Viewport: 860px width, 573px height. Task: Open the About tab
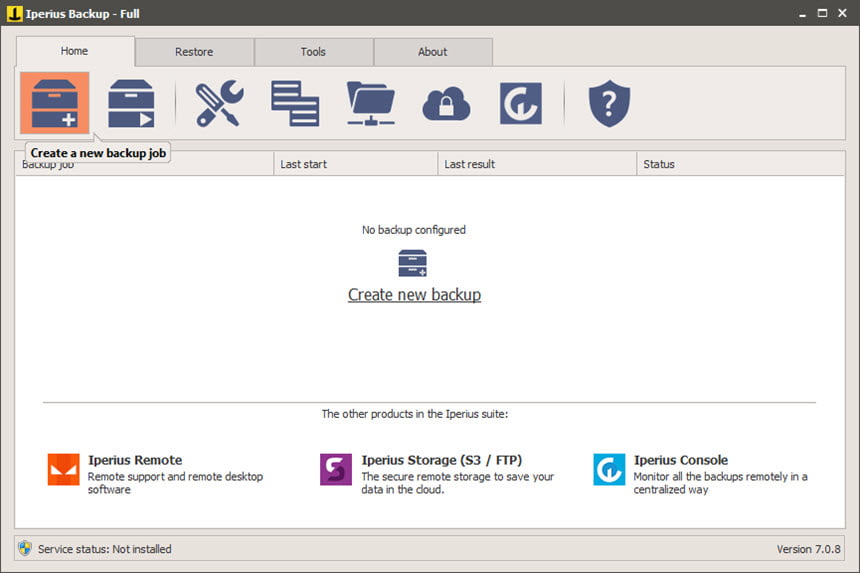point(433,52)
